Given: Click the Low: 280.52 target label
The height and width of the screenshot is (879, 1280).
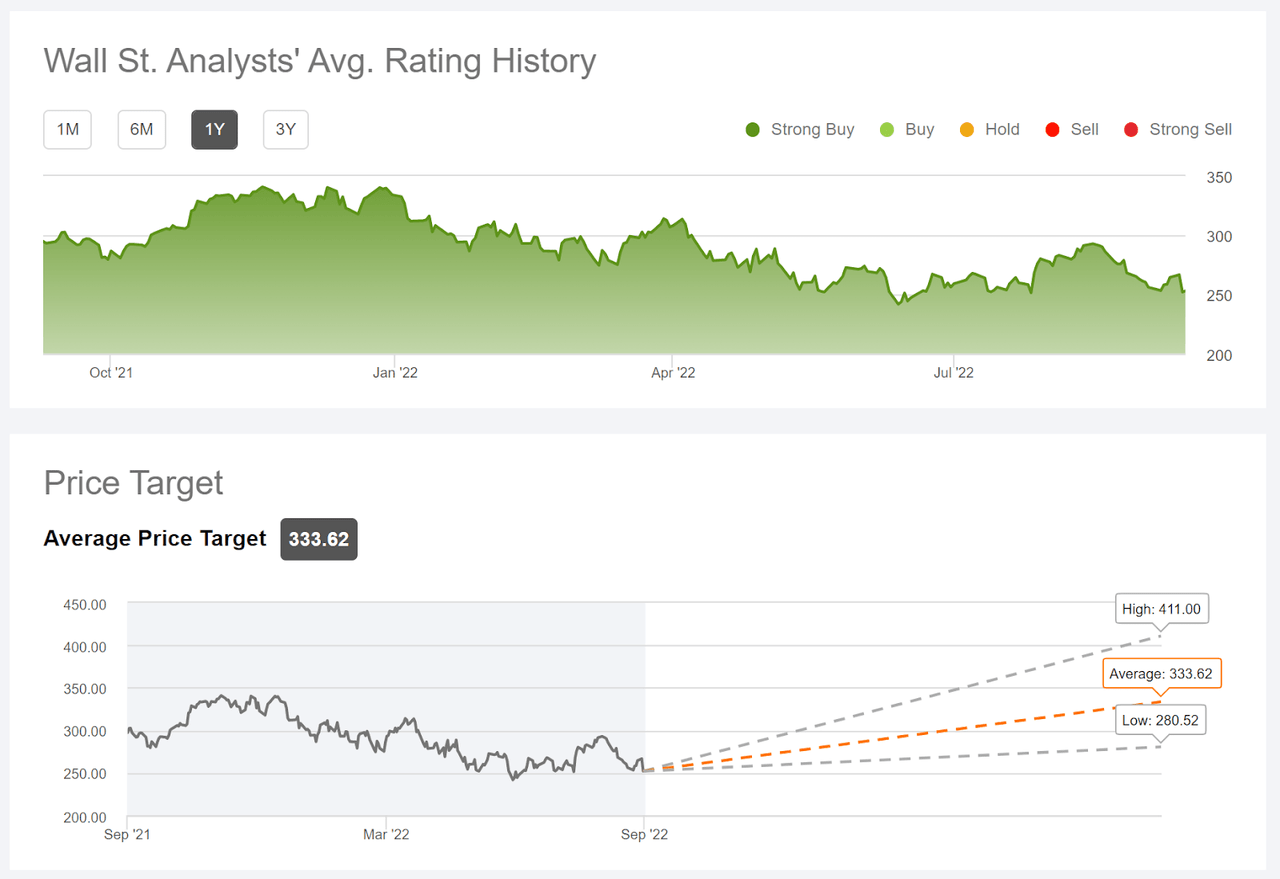Looking at the screenshot, I should coord(1160,721).
